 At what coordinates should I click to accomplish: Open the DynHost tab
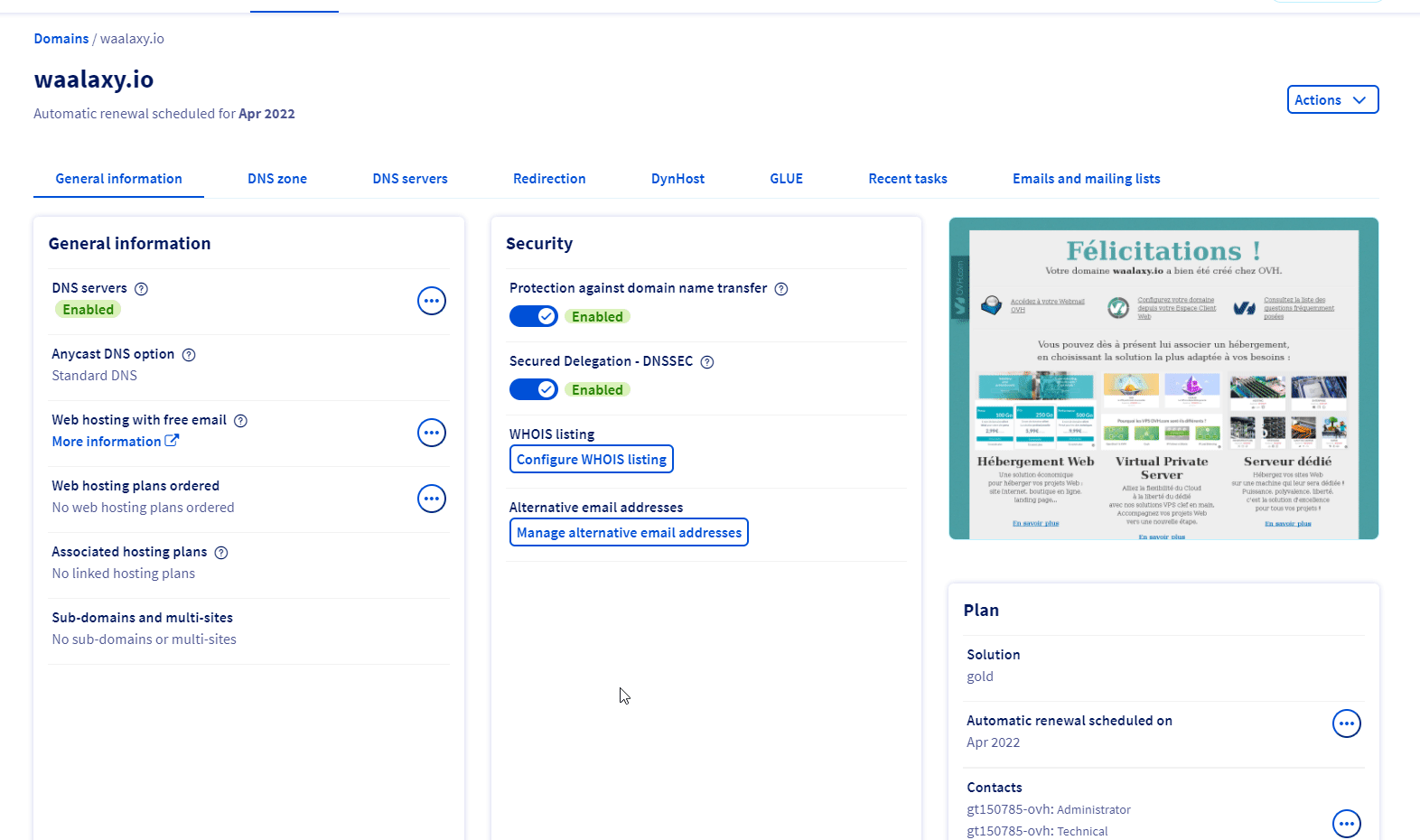(677, 179)
